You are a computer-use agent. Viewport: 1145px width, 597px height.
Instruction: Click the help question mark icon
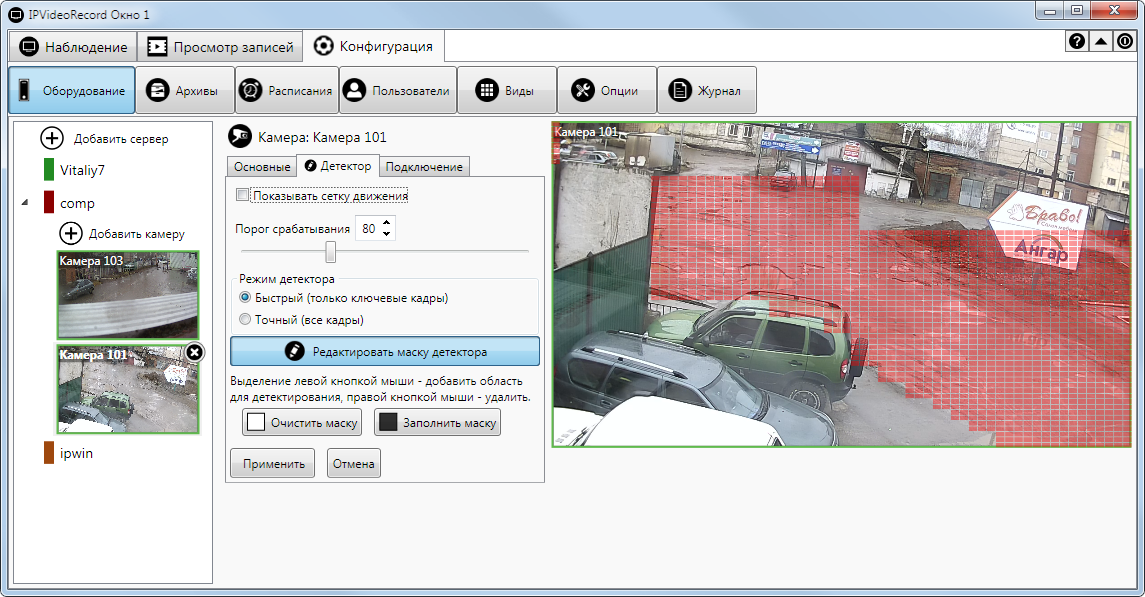click(1077, 42)
